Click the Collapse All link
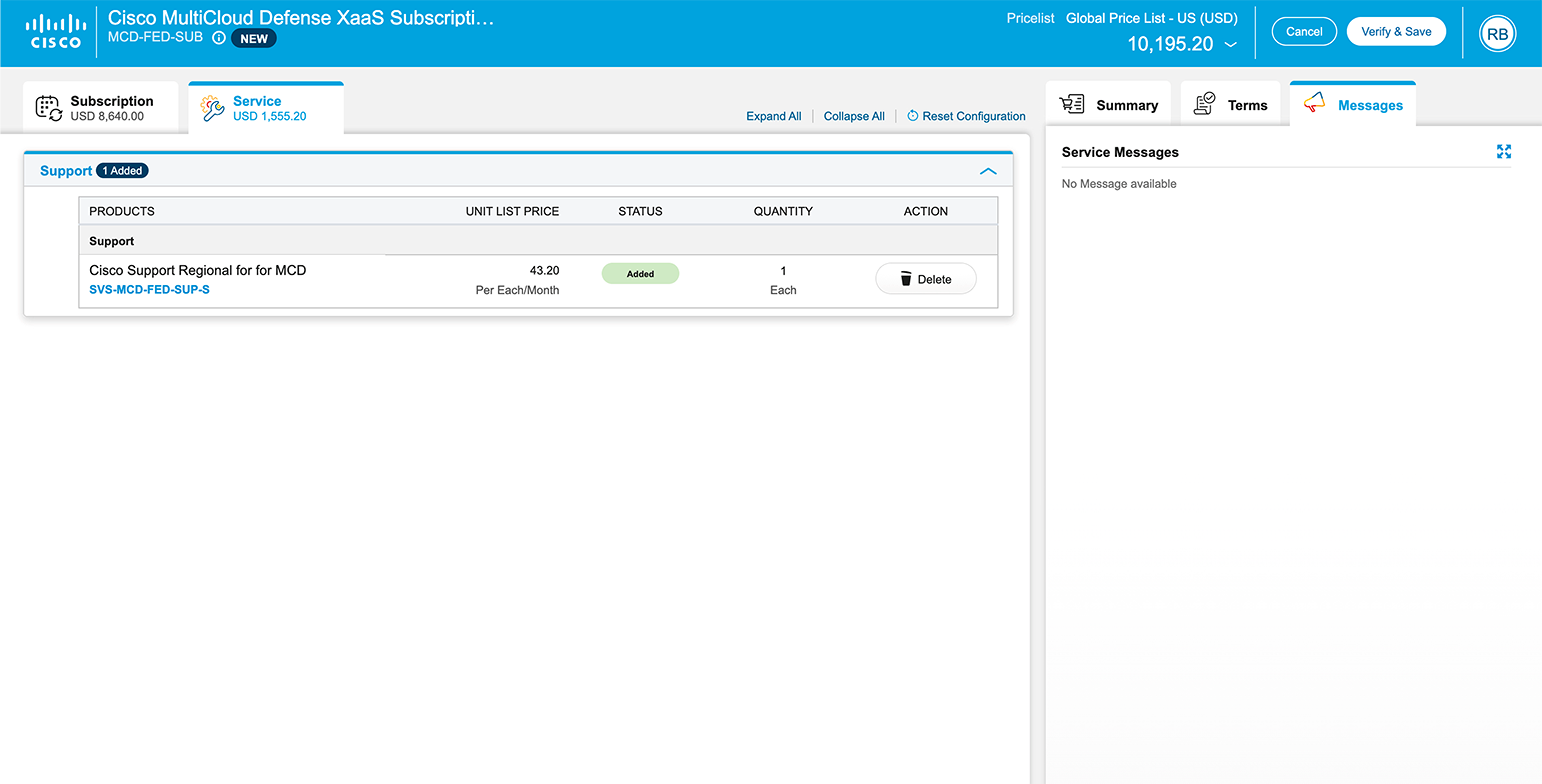 [854, 116]
